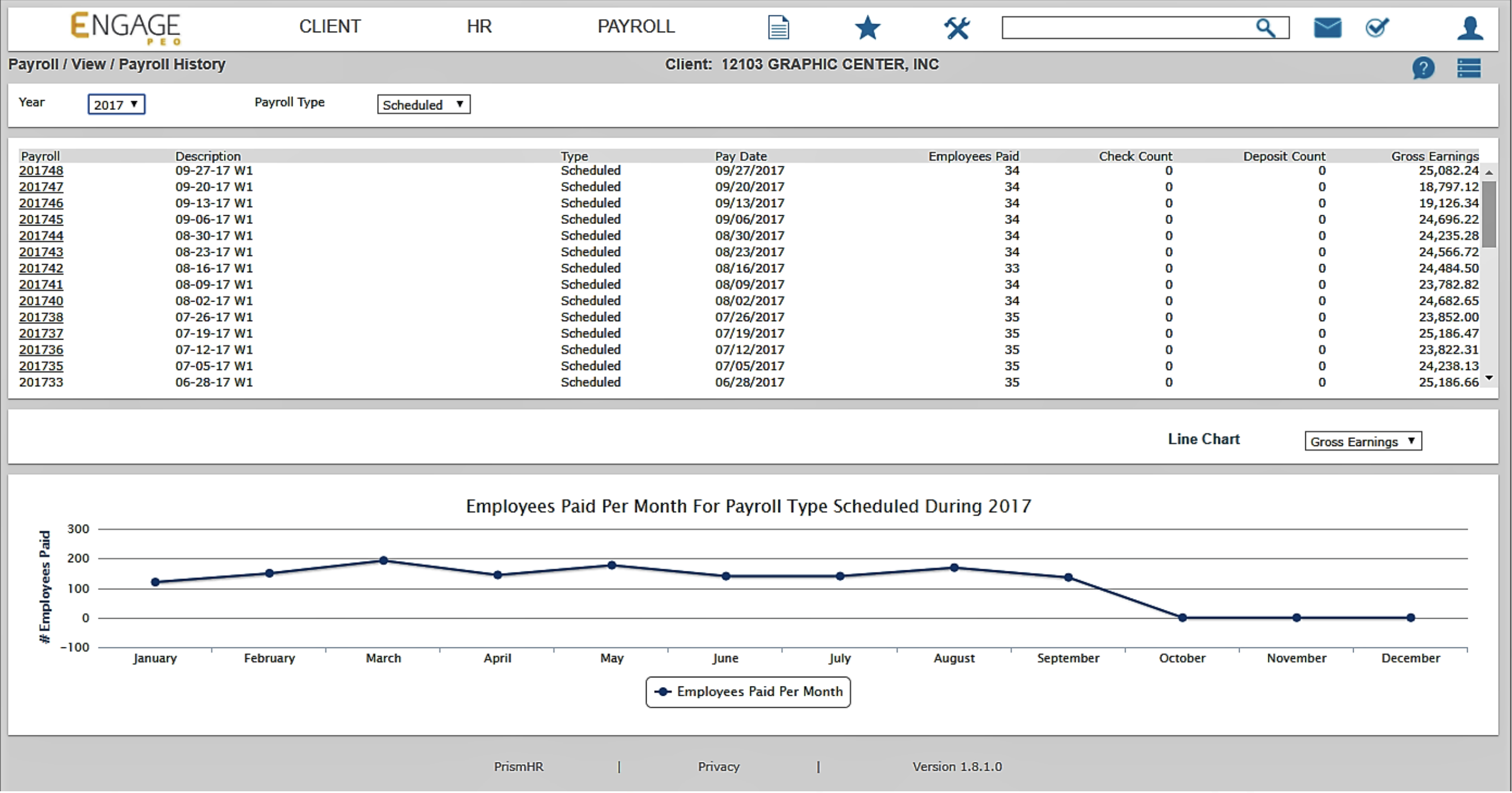Open the tools wrench icon
Screen dimensions: 1512x793
coord(957,28)
